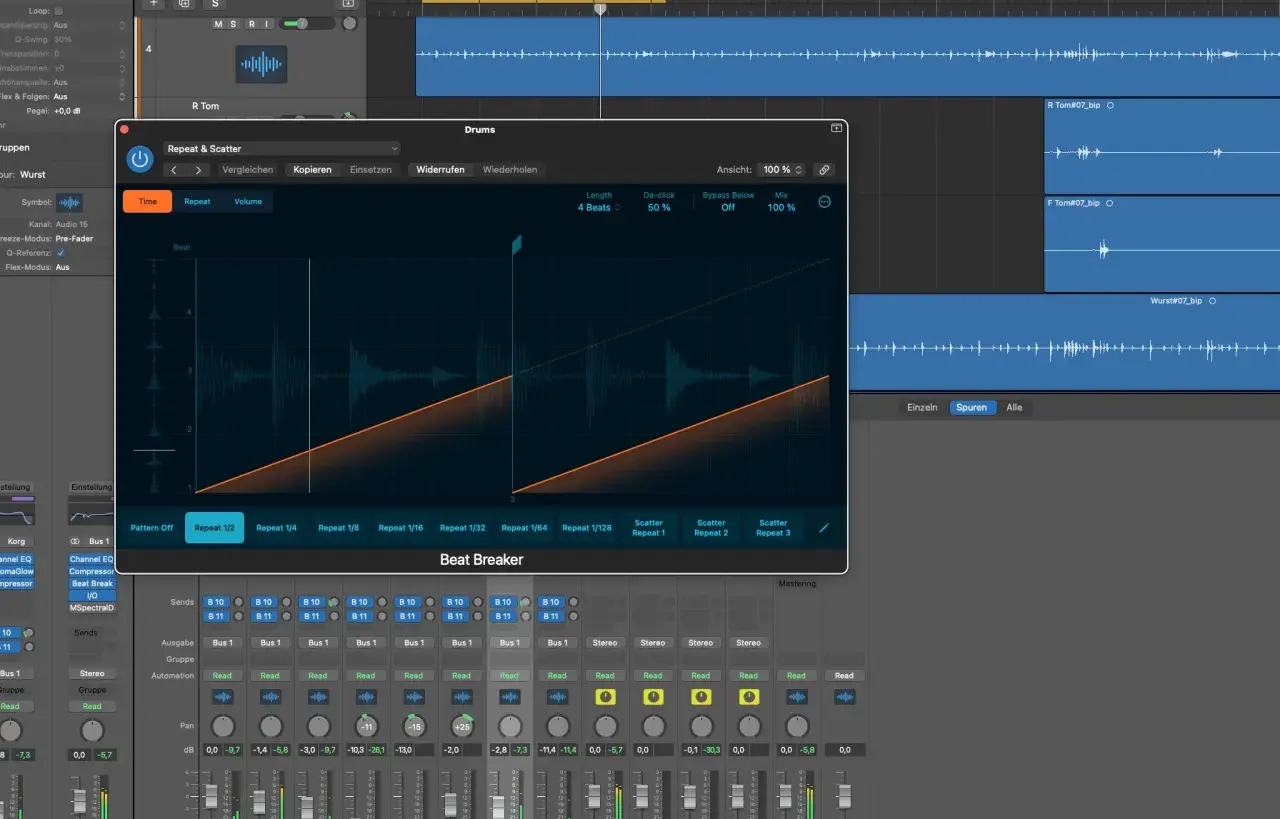Open the Beat Breaker more options ellipsis
Viewport: 1280px width, 819px height.
pos(825,201)
